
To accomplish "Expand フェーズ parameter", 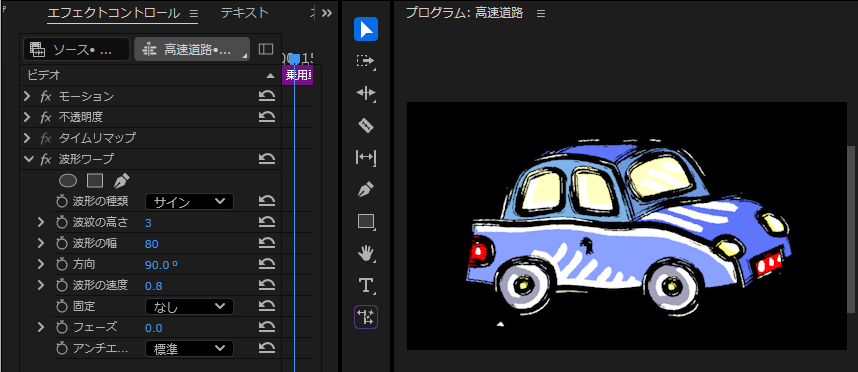I will tap(40, 327).
